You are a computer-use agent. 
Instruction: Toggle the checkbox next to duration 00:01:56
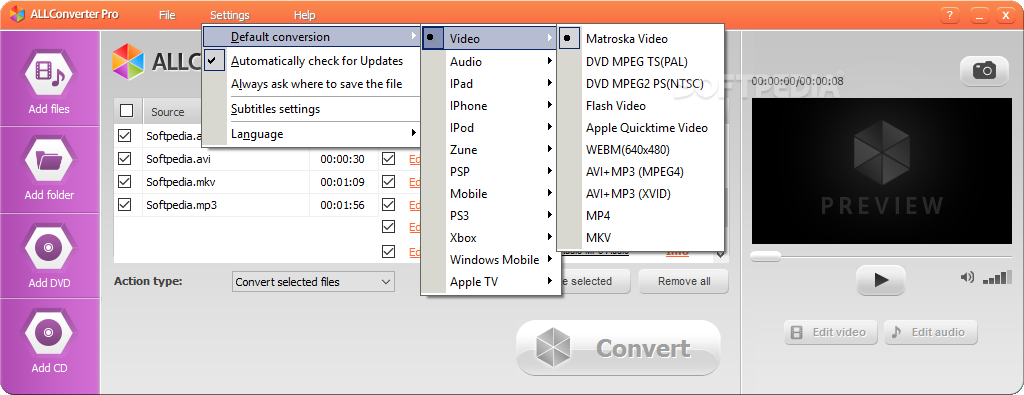[x=389, y=204]
